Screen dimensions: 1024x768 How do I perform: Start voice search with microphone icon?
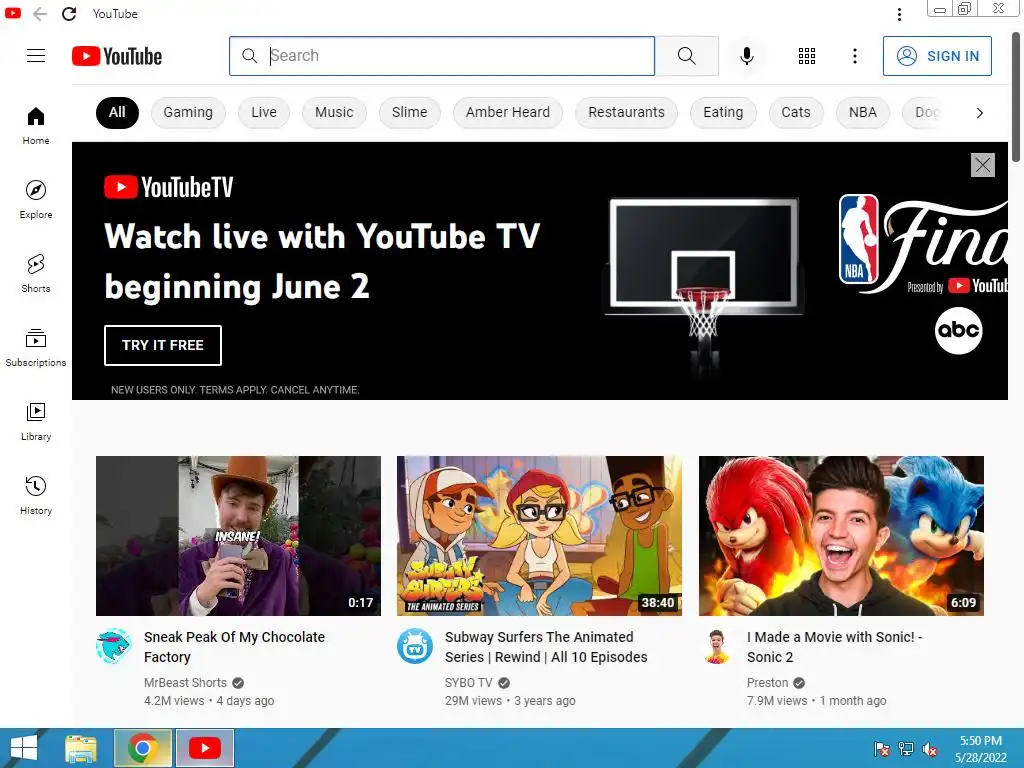[x=746, y=56]
